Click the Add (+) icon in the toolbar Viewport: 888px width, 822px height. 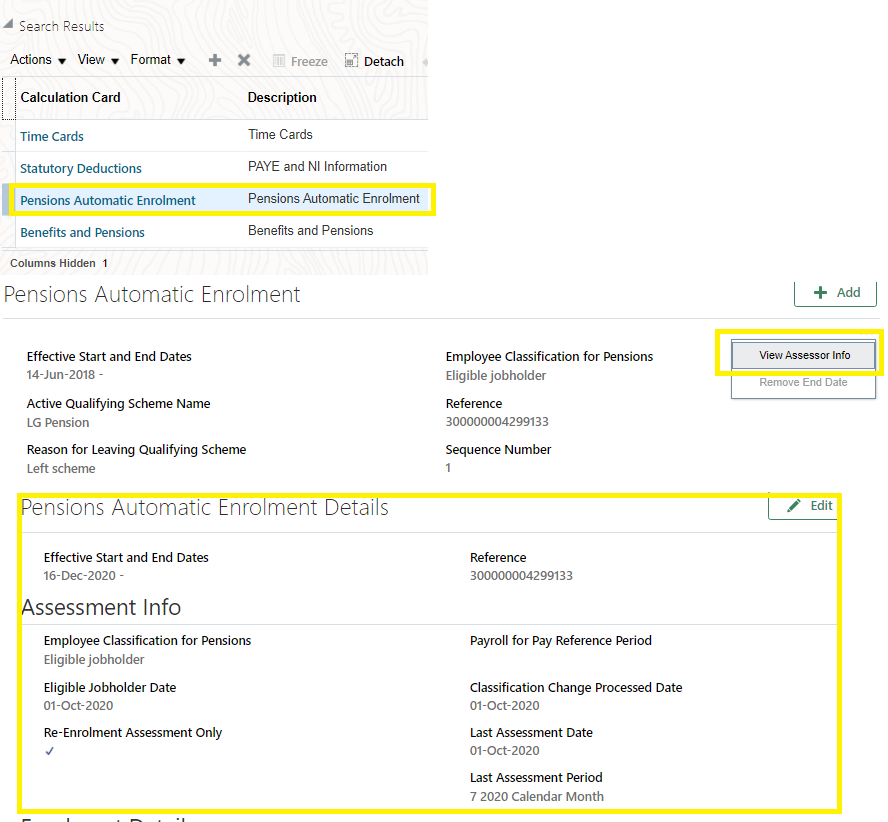[x=214, y=60]
